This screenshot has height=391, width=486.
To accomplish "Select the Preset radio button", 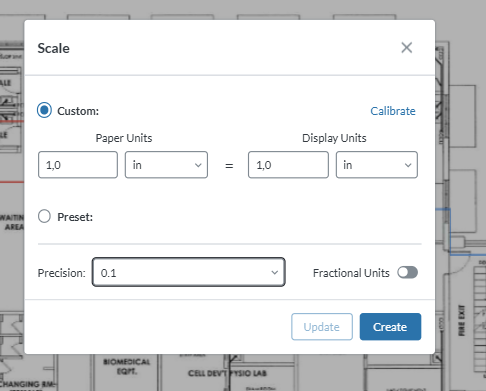I will (44, 216).
